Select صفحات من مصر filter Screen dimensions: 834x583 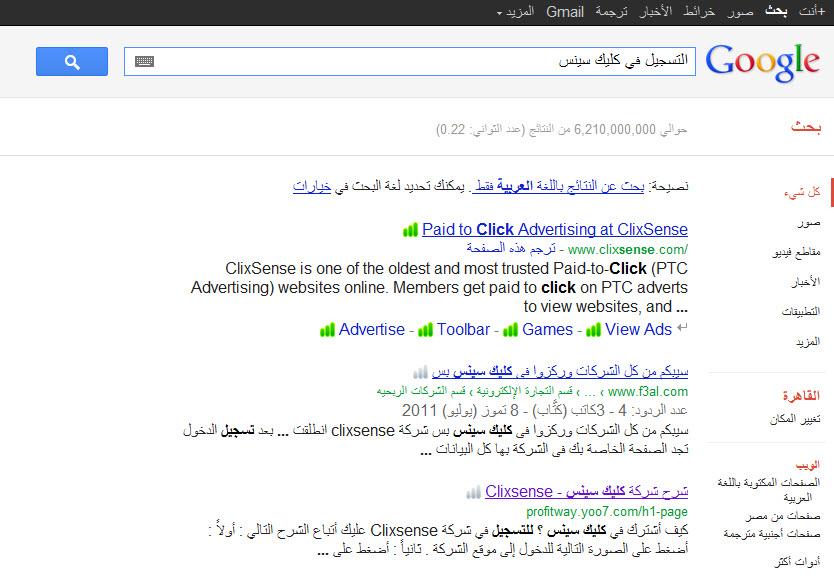(783, 517)
